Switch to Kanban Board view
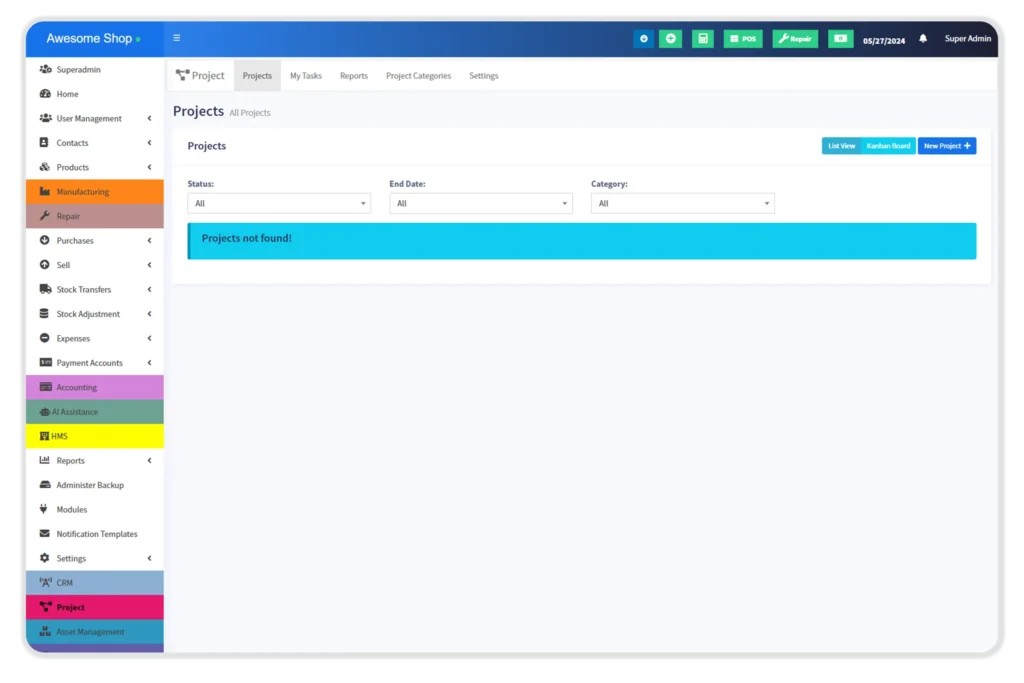1024x683 pixels. point(888,146)
